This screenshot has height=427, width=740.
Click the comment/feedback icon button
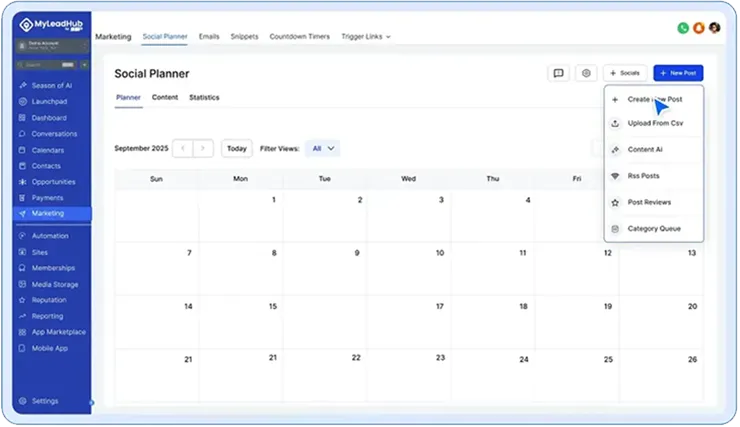click(558, 73)
